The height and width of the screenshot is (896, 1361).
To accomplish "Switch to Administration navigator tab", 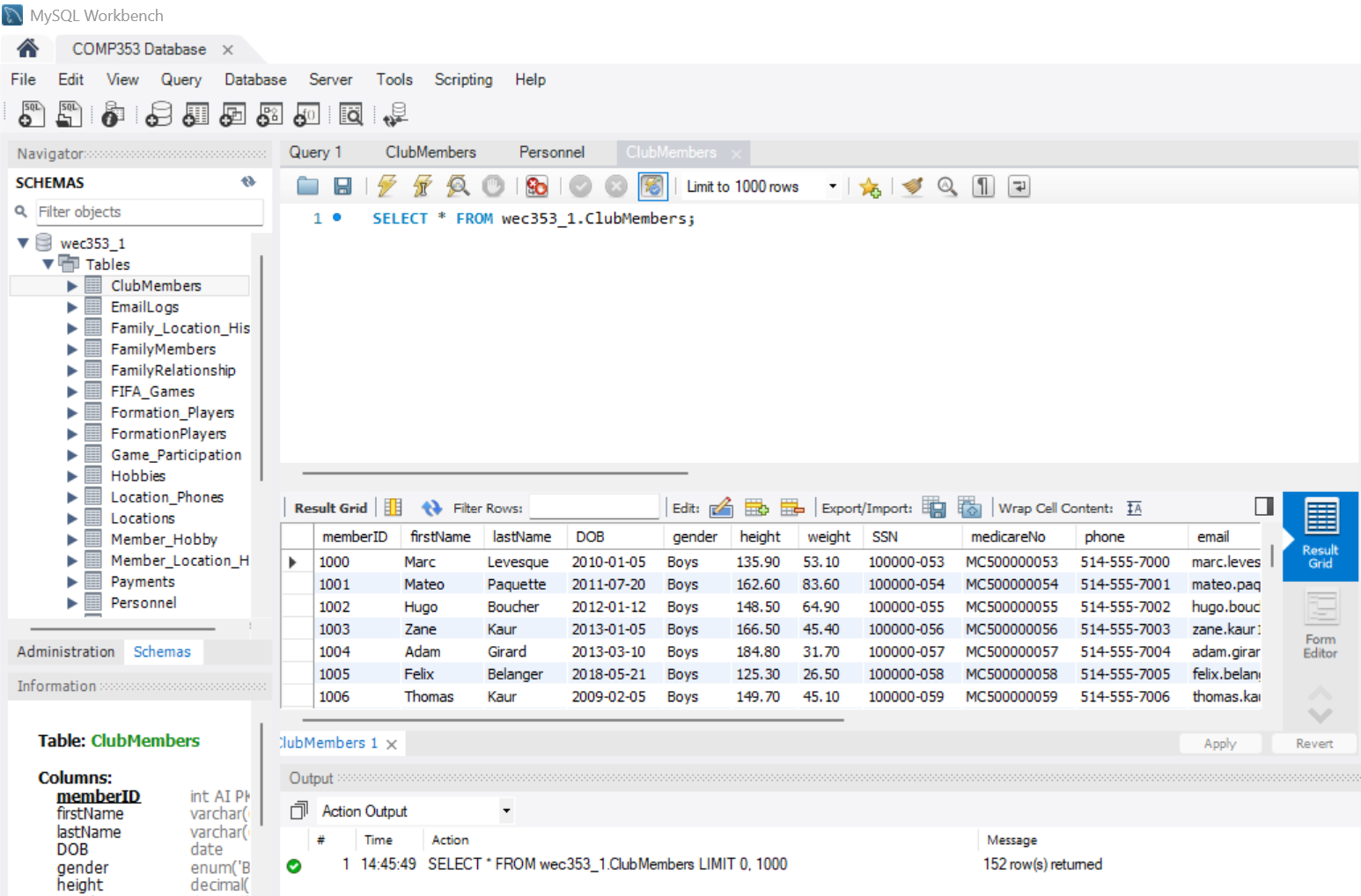I will [x=66, y=651].
